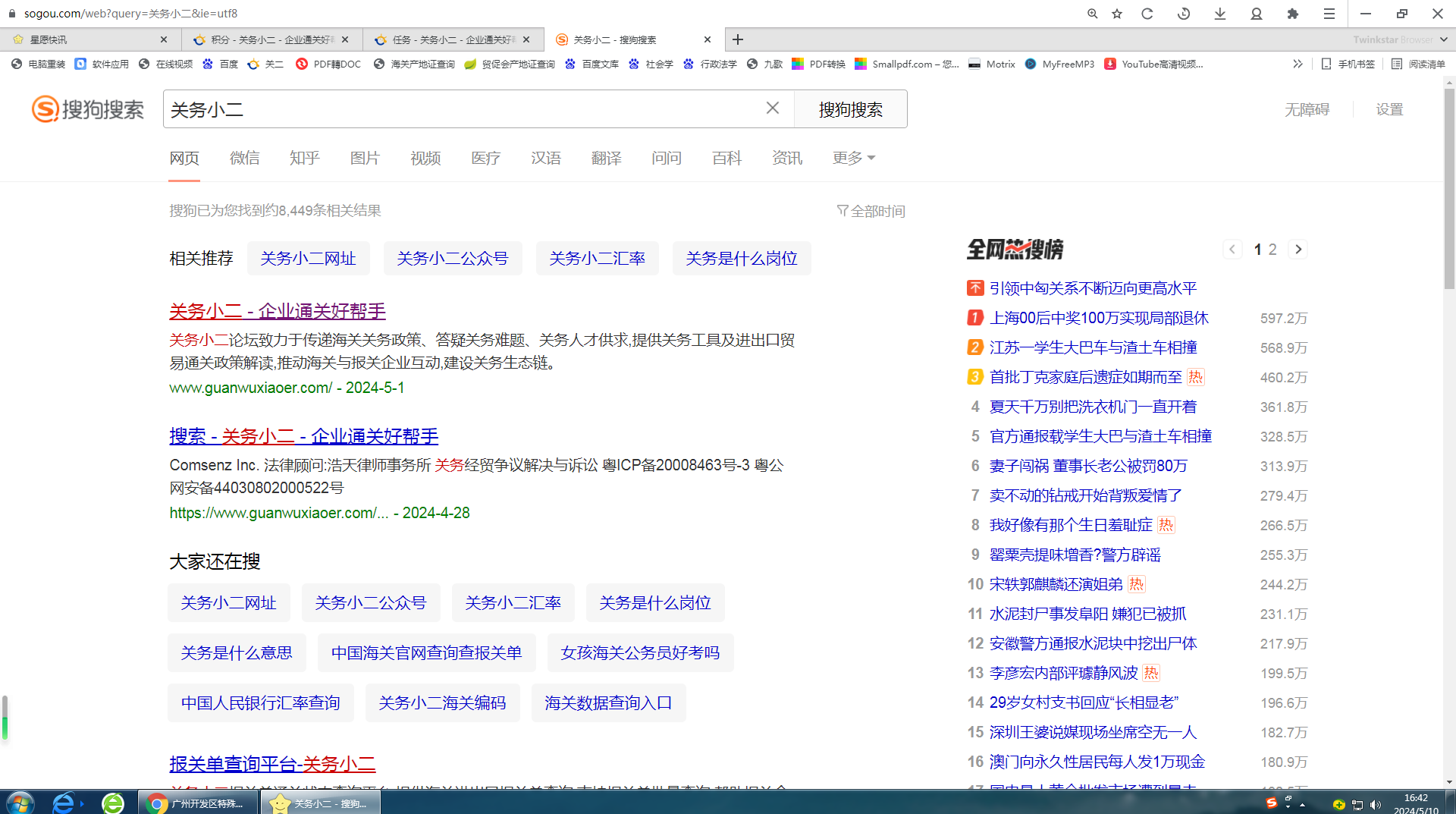Image resolution: width=1456 pixels, height=814 pixels.
Task: Go to next page of hot search list
Action: point(1298,250)
